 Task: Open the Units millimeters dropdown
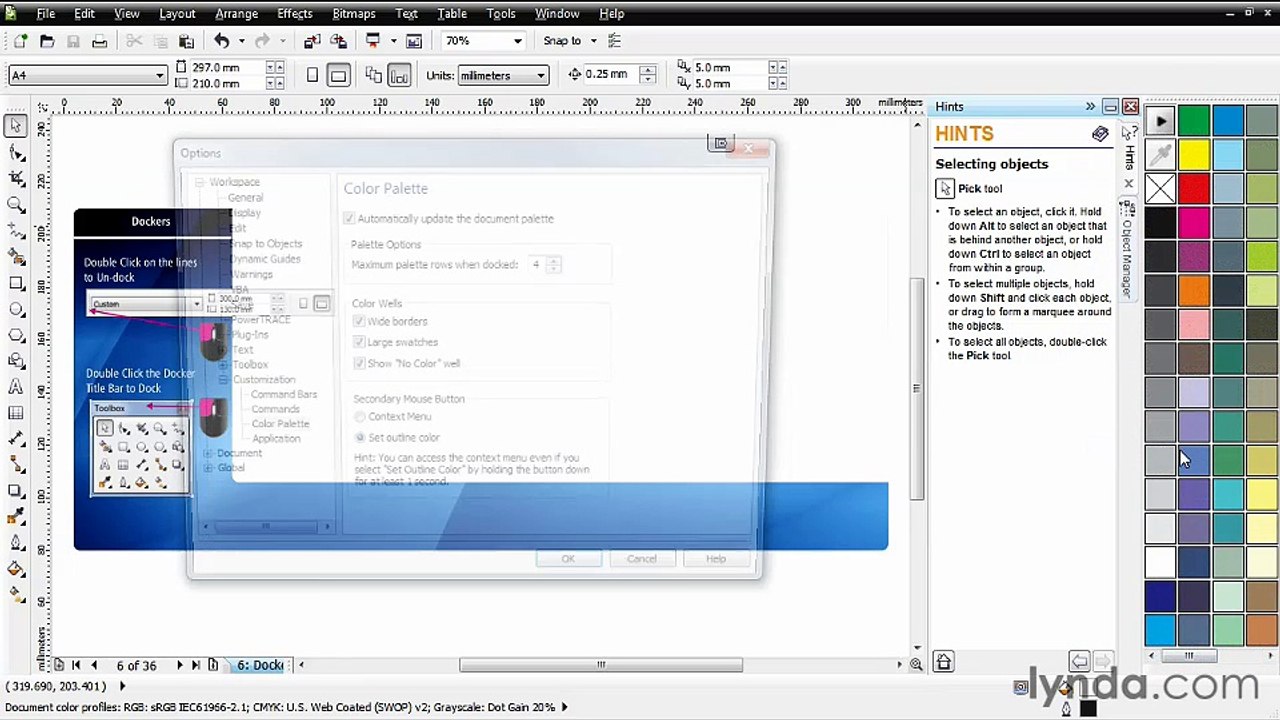tap(540, 75)
